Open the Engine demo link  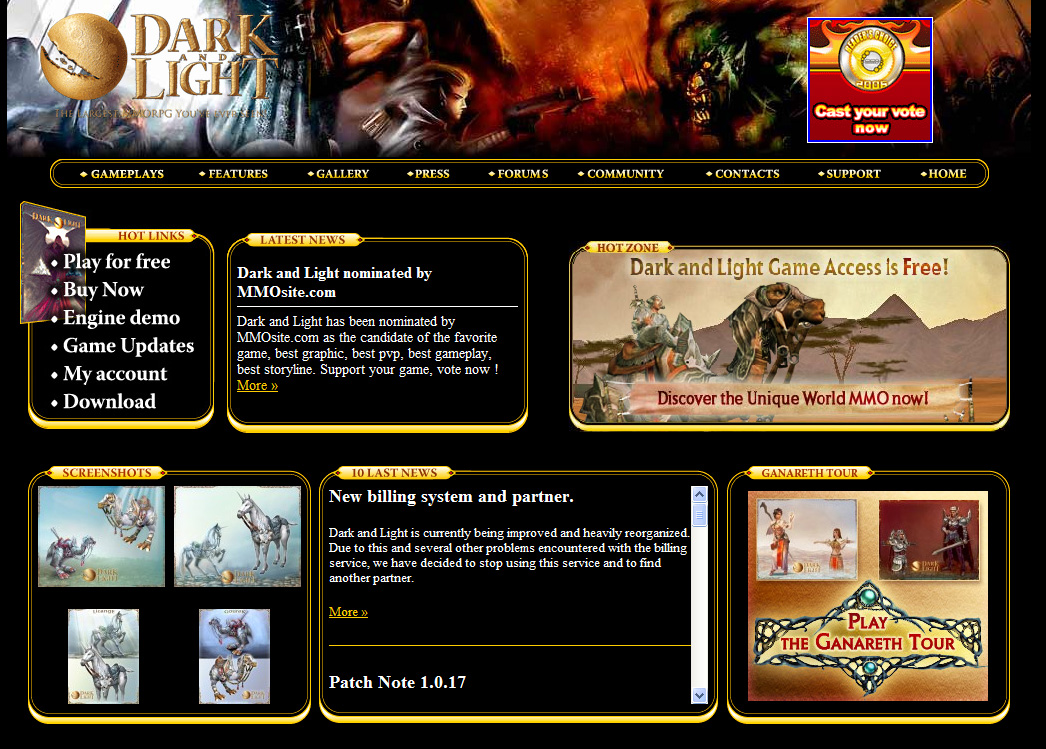[121, 318]
